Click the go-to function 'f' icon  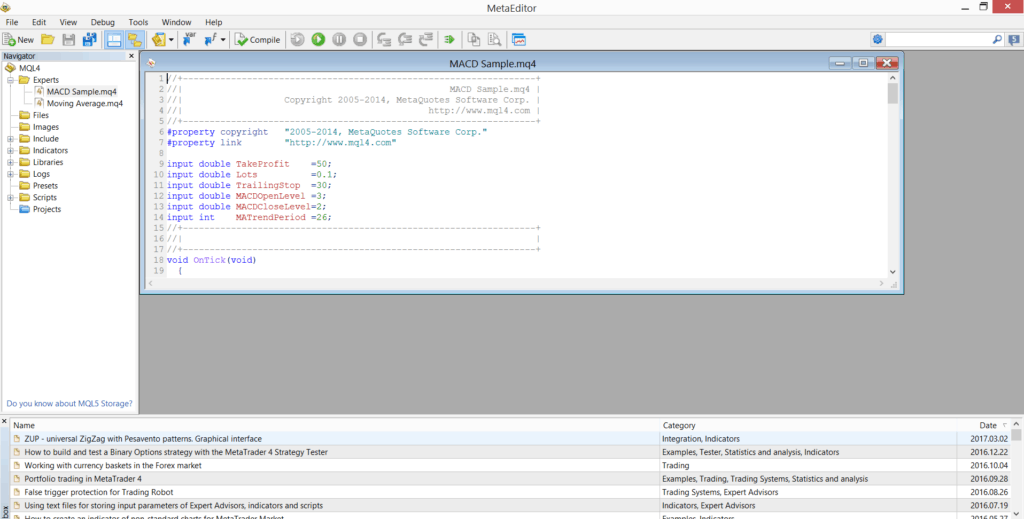210,40
